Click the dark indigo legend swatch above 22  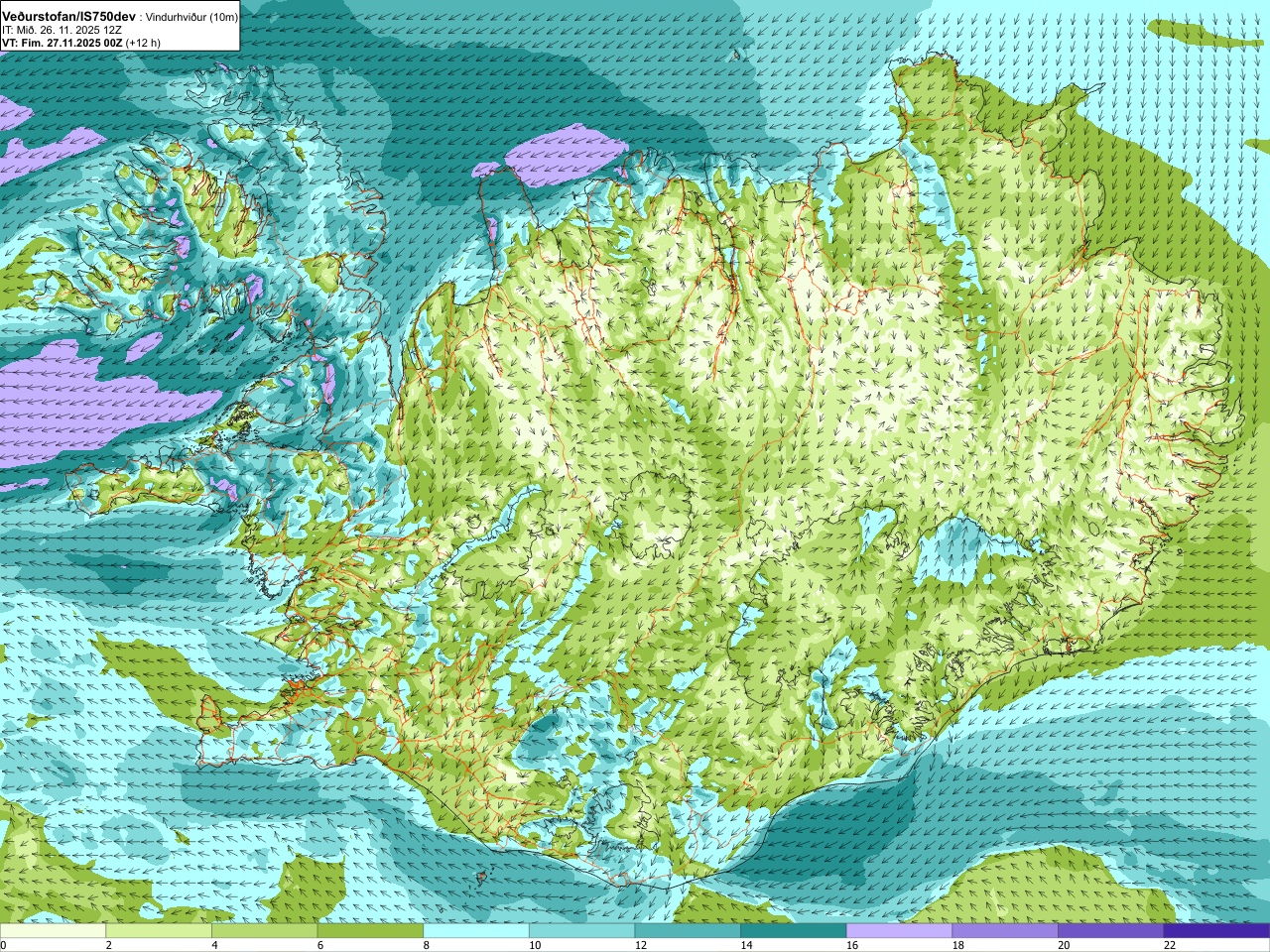(1216, 931)
